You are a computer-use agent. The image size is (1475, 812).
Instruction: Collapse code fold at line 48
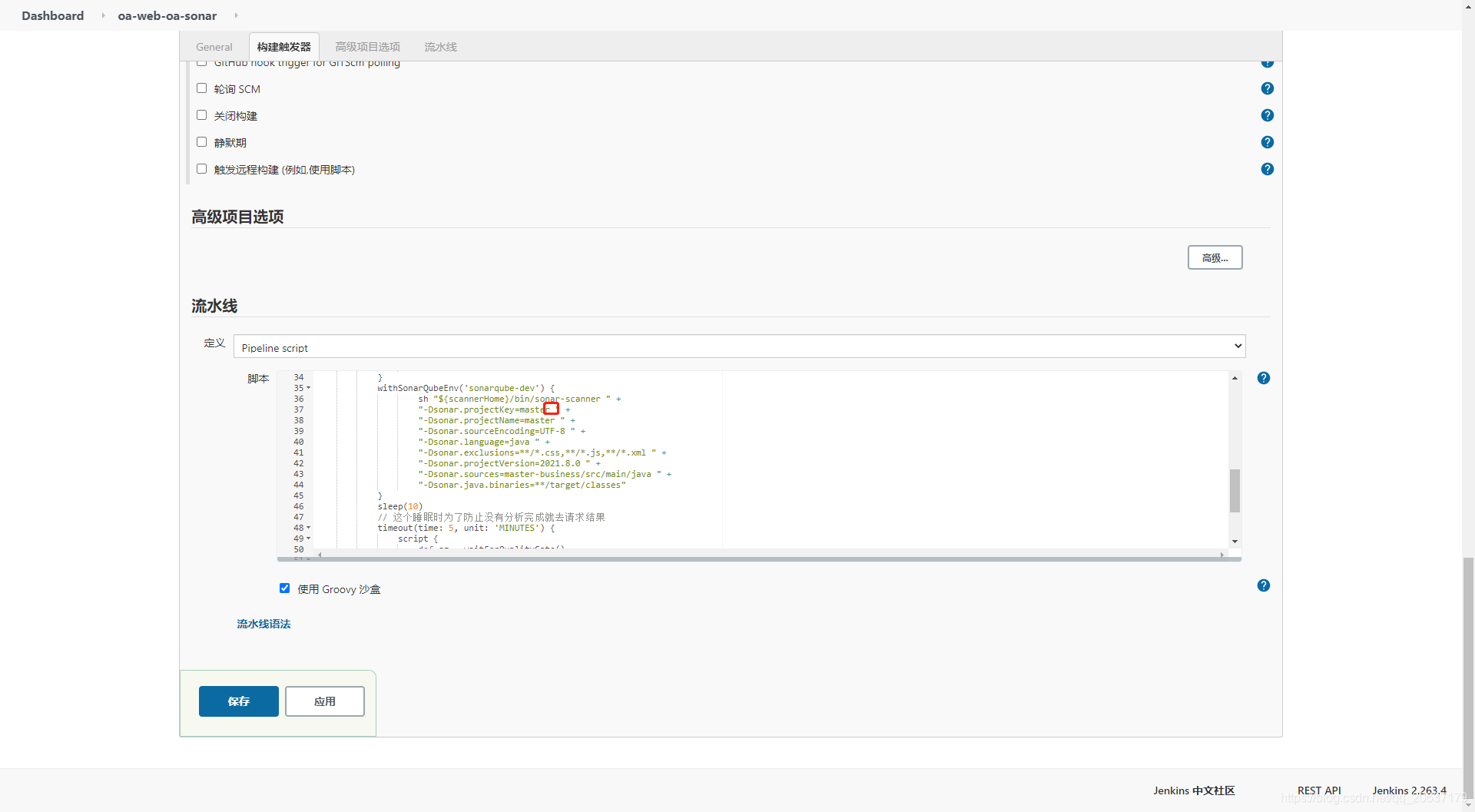[309, 528]
